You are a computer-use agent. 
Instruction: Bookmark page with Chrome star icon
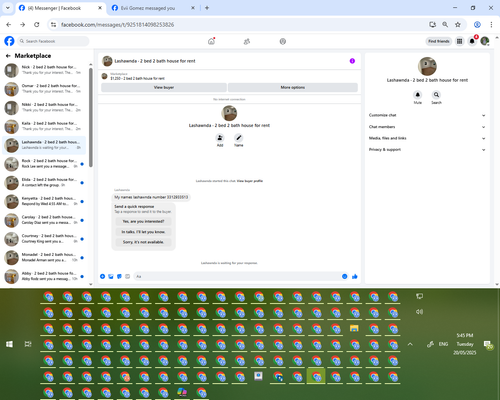(x=458, y=24)
